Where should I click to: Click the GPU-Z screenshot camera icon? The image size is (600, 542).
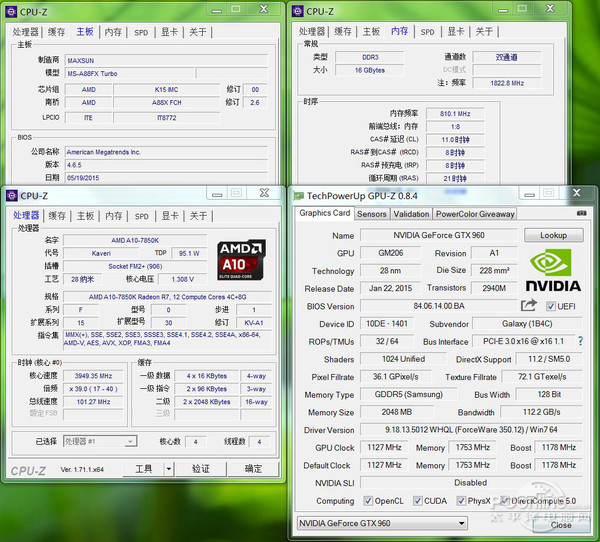(581, 213)
